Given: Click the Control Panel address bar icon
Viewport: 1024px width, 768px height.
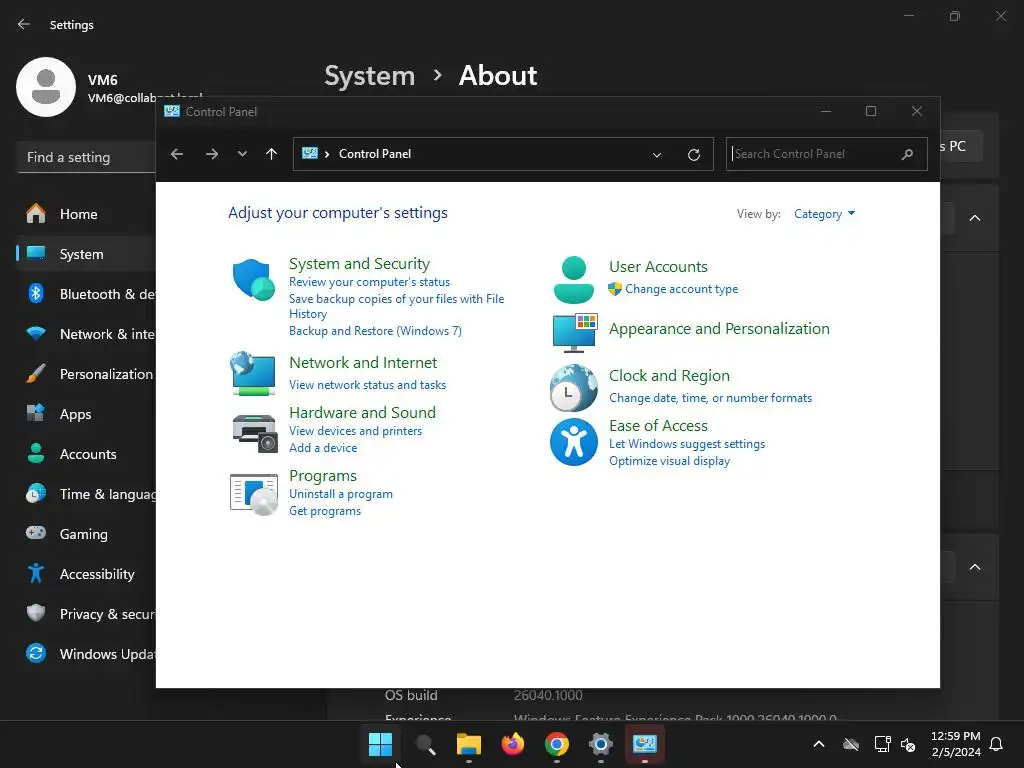Looking at the screenshot, I should pos(310,153).
